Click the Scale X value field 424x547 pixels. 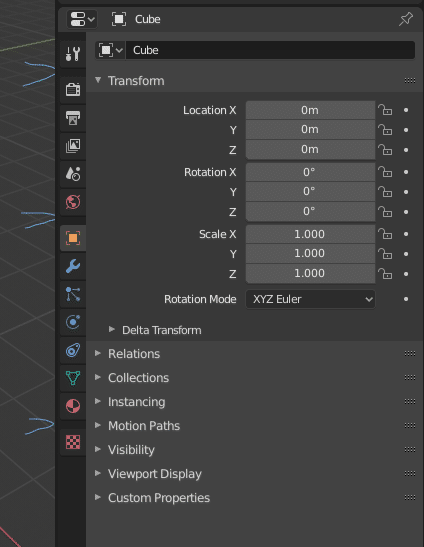pos(310,234)
